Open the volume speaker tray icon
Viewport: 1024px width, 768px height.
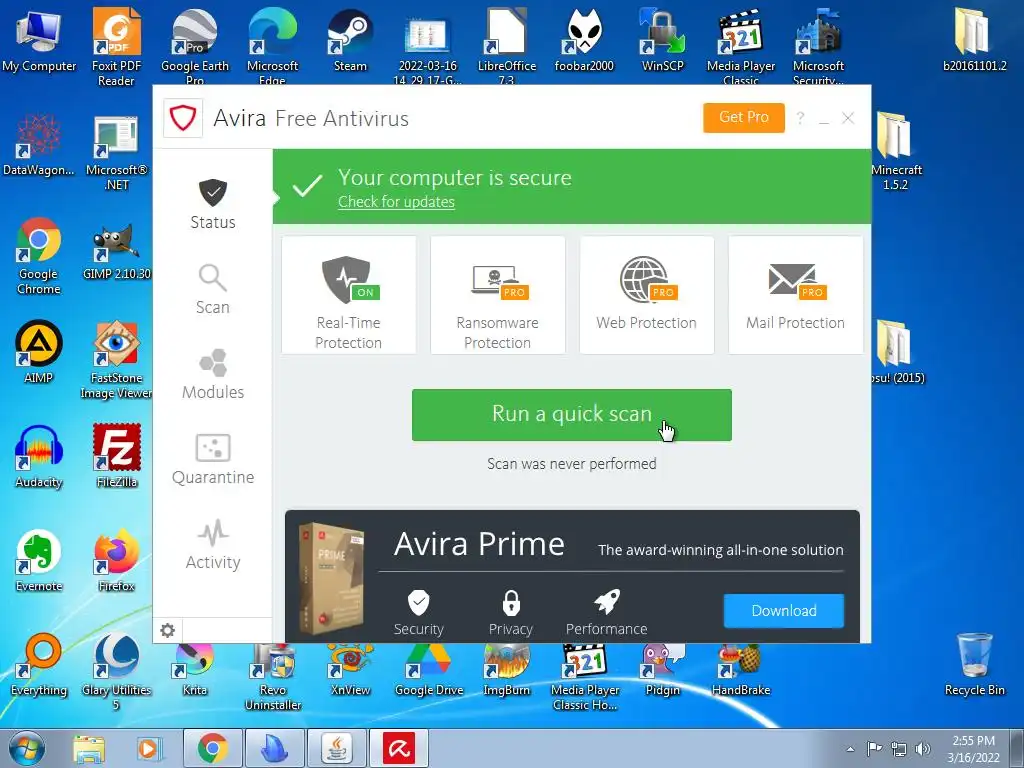click(x=923, y=749)
